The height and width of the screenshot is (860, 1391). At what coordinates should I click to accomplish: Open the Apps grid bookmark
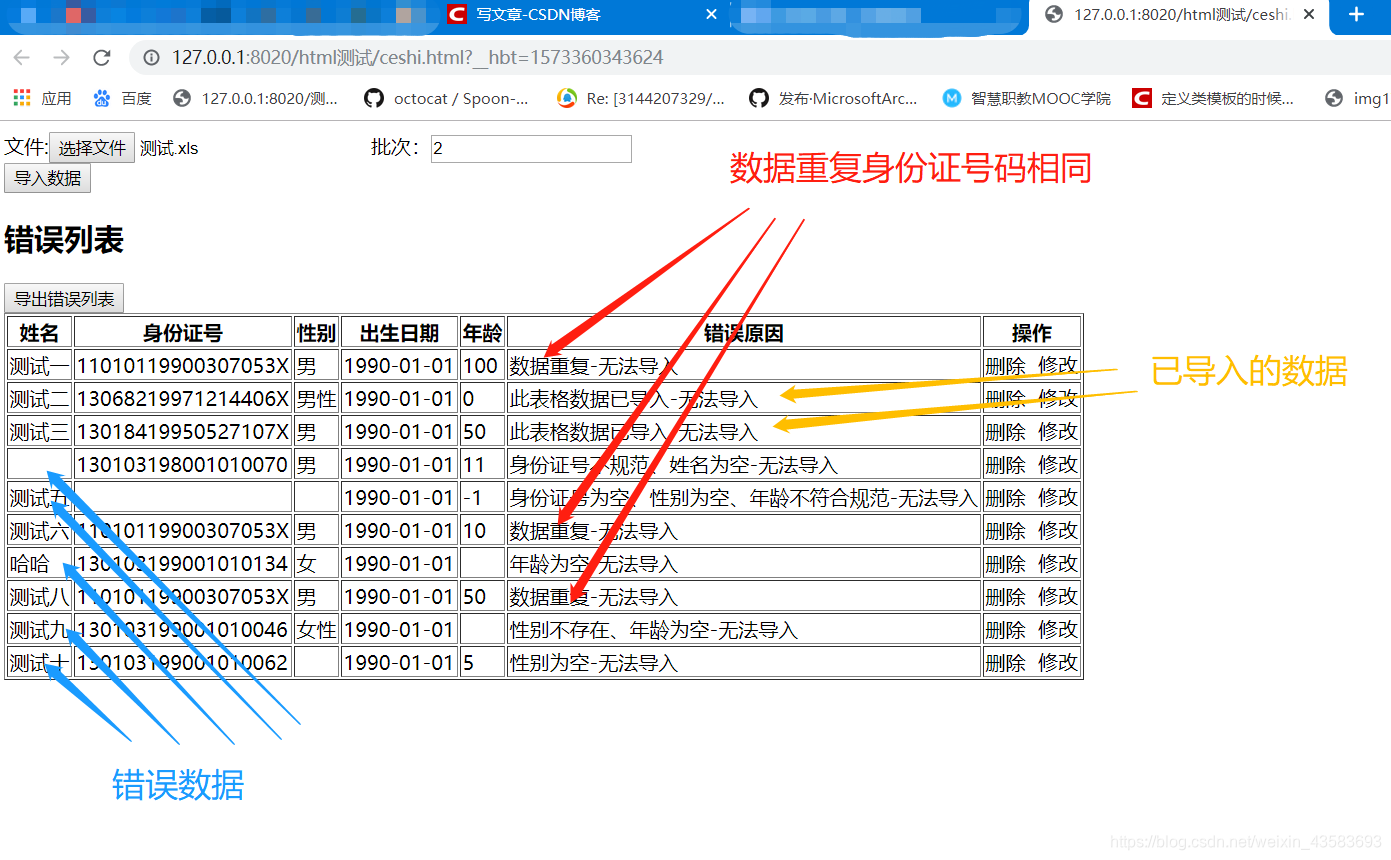point(42,98)
